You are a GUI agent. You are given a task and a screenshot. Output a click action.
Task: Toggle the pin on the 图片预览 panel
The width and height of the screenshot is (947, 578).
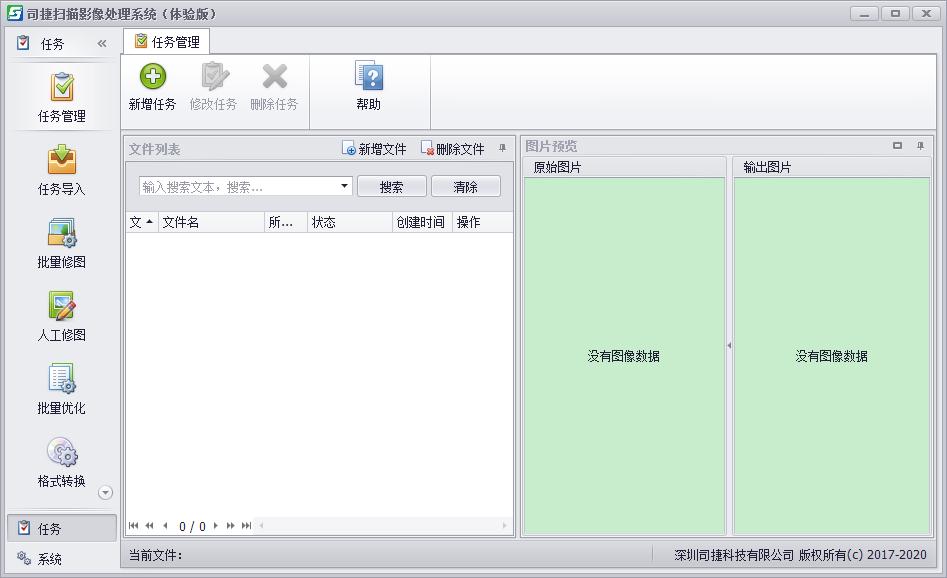920,146
